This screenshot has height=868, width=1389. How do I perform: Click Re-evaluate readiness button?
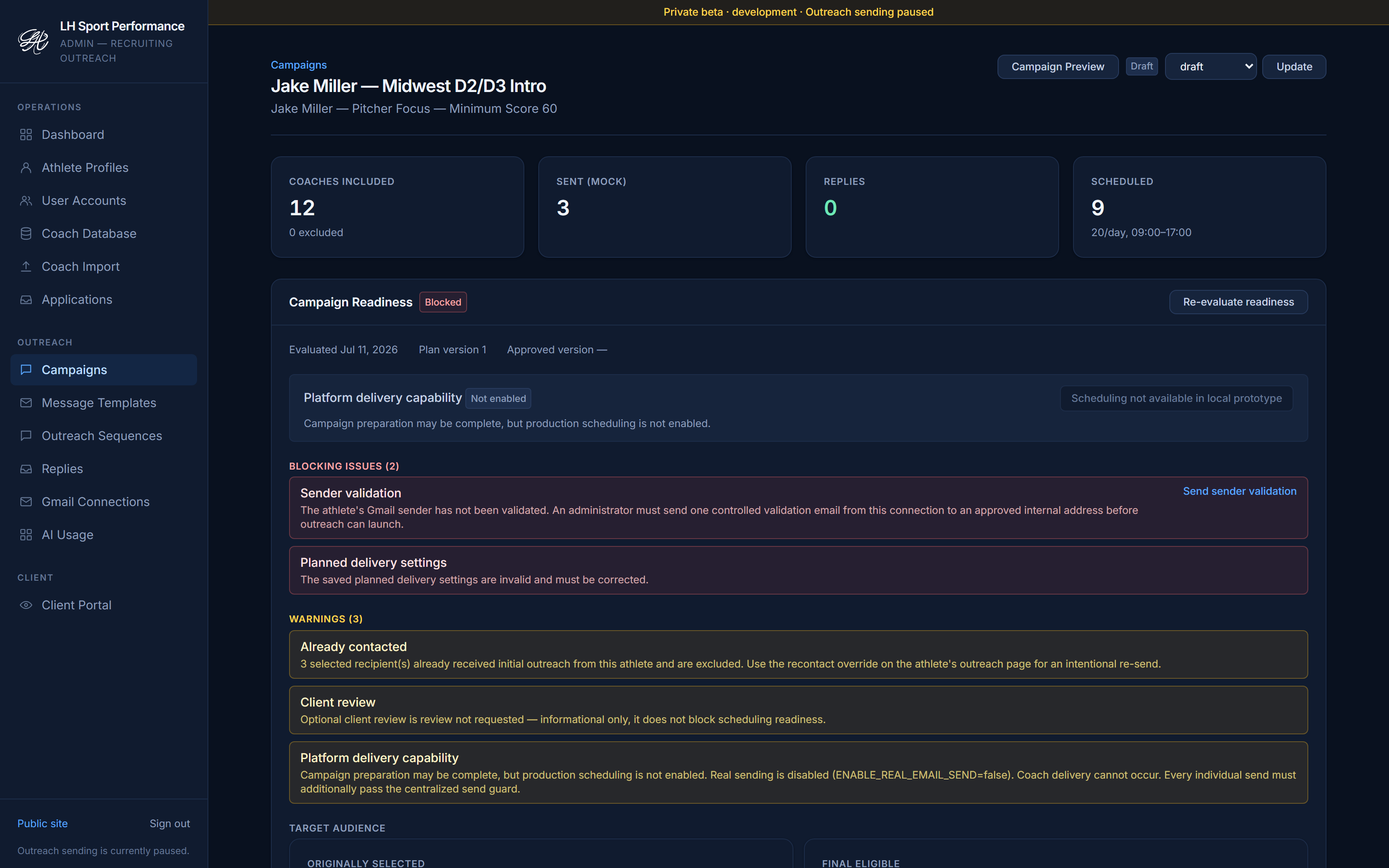pos(1238,302)
